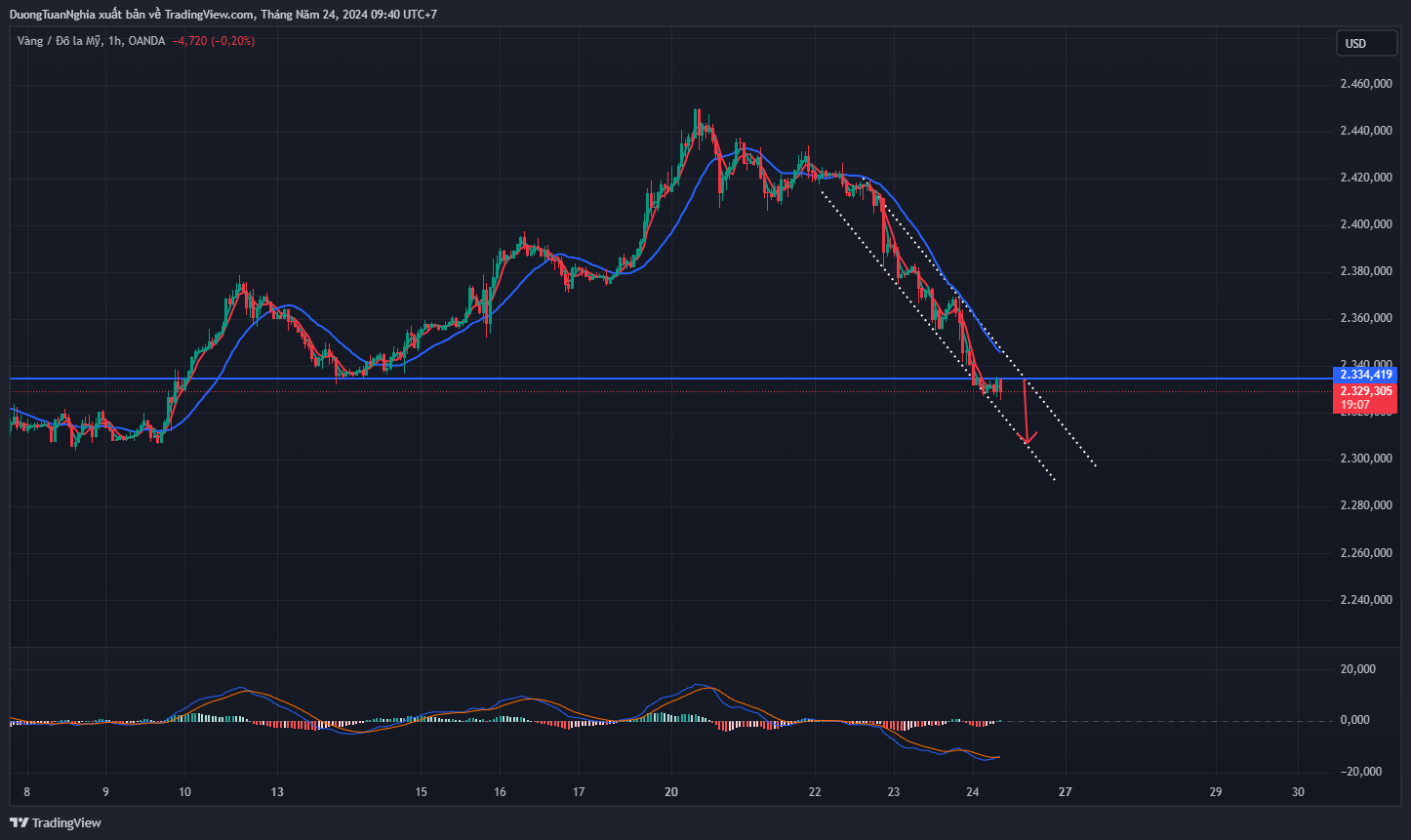
Task: Click date 22 on the time axis
Action: [x=815, y=791]
